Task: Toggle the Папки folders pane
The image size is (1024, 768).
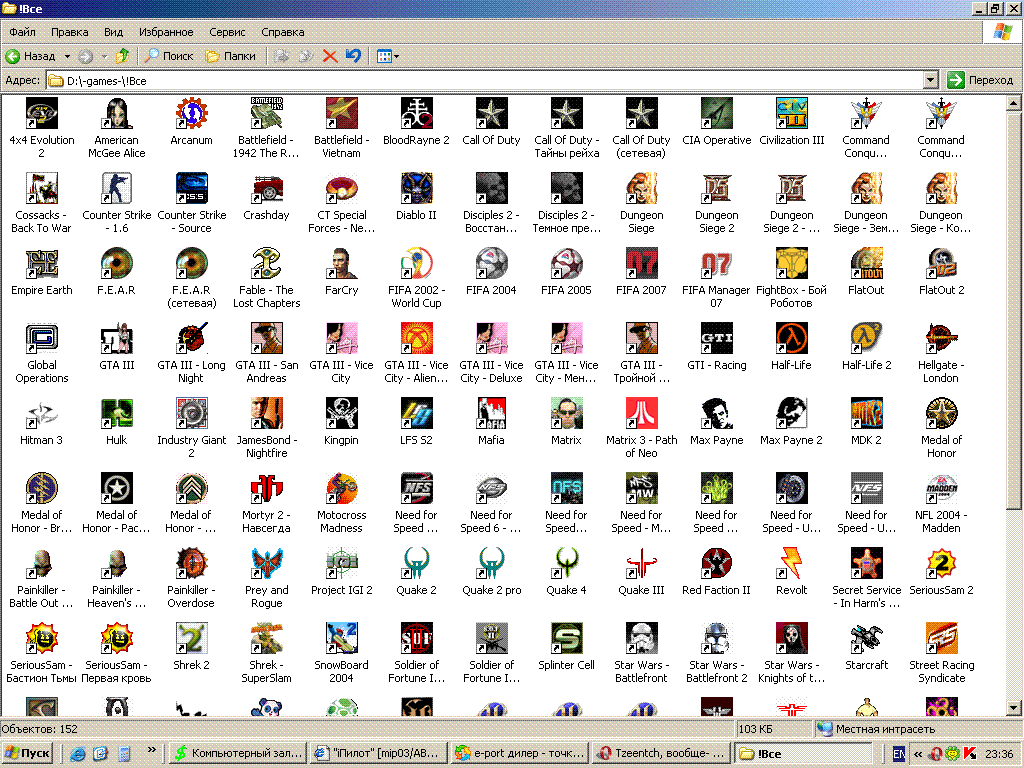Action: tap(230, 56)
